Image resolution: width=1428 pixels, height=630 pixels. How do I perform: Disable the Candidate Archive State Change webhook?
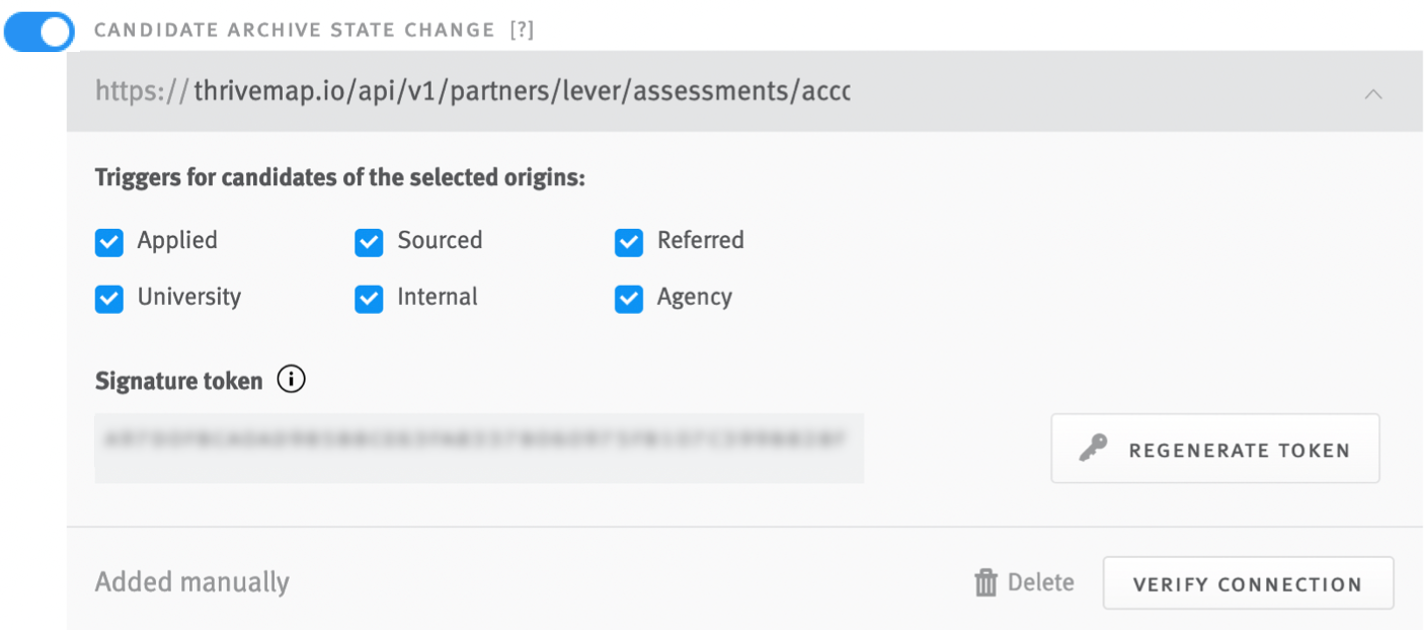[x=38, y=31]
